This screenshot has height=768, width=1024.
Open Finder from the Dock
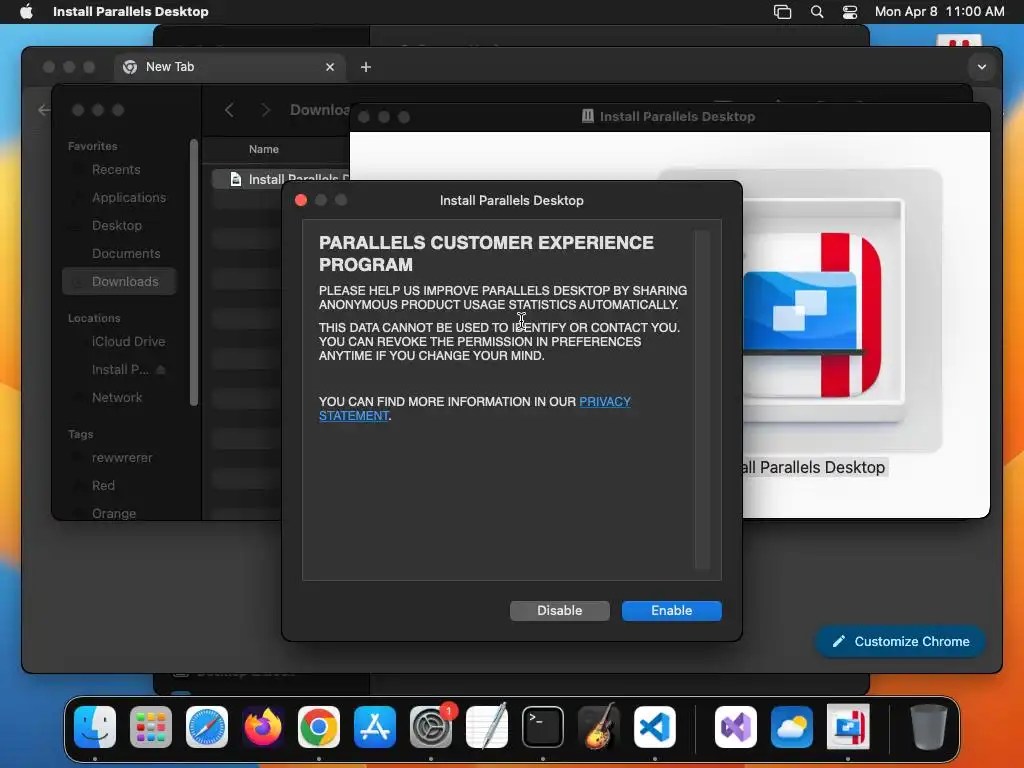click(x=95, y=727)
